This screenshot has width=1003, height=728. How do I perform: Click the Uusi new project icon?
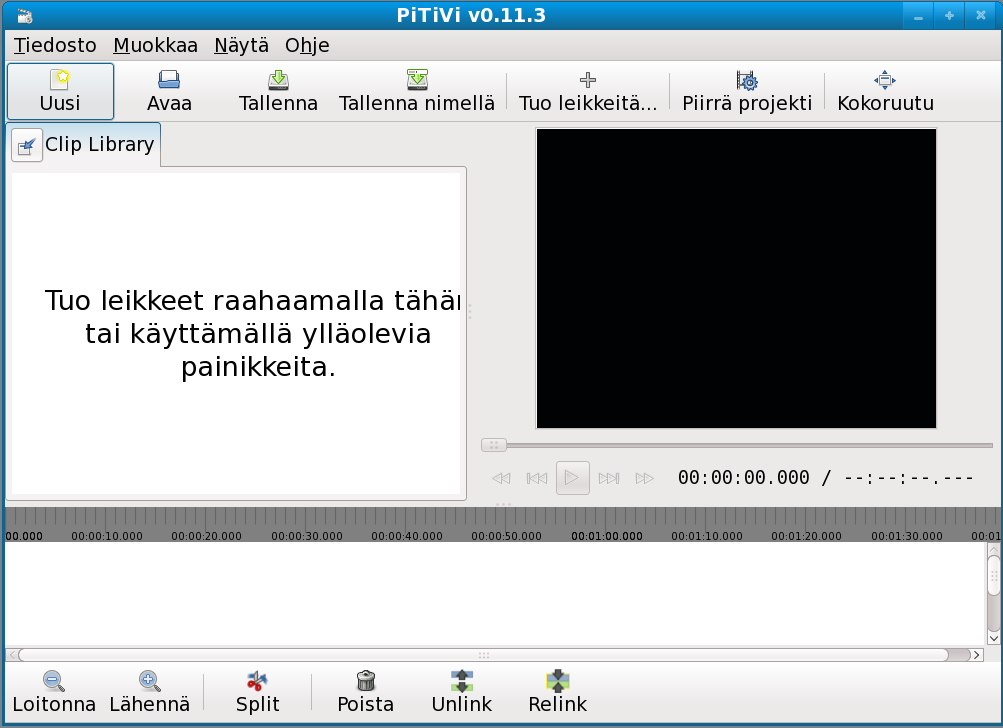pos(60,81)
